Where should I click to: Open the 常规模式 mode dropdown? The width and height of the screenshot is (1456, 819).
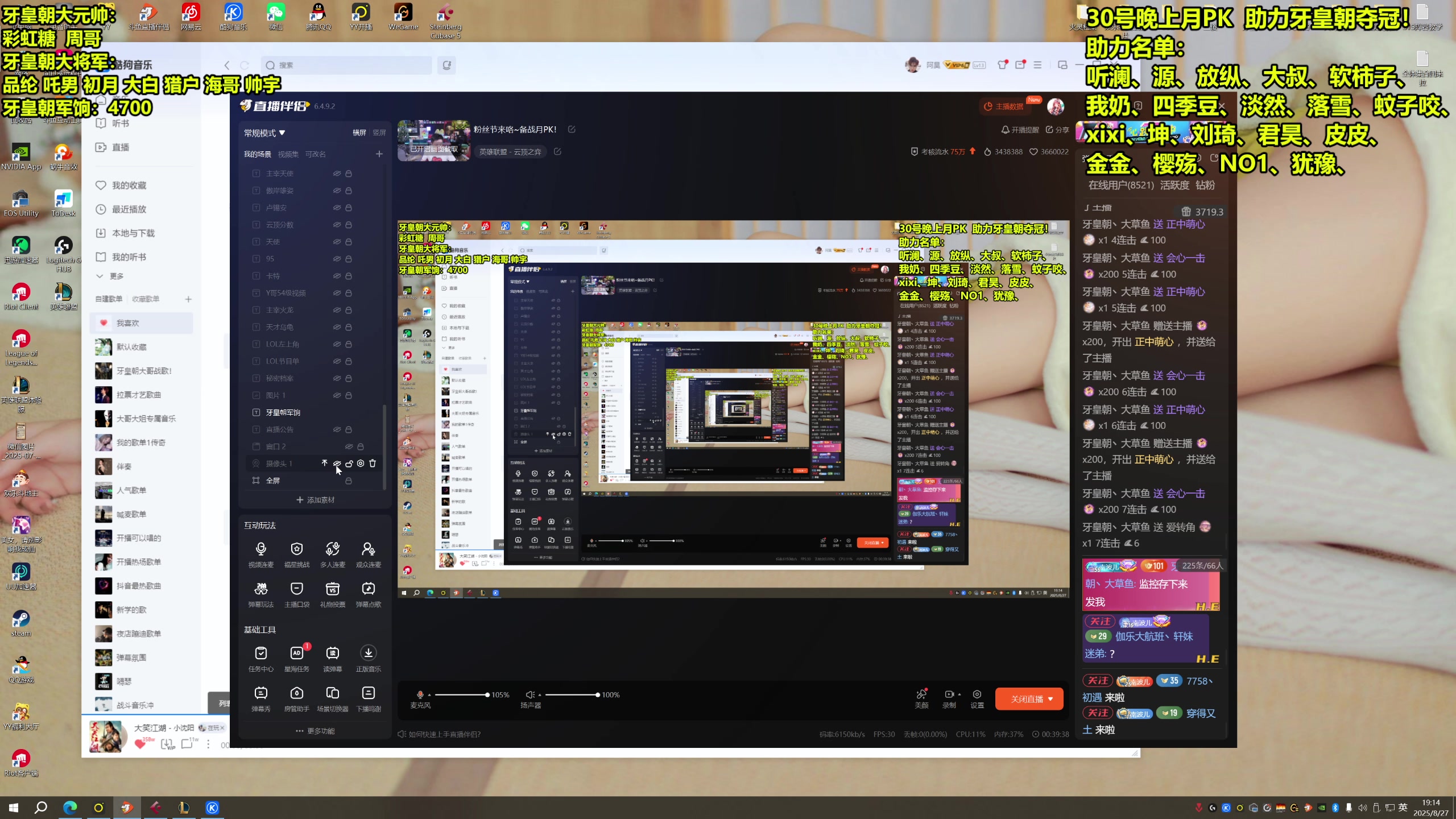264,133
